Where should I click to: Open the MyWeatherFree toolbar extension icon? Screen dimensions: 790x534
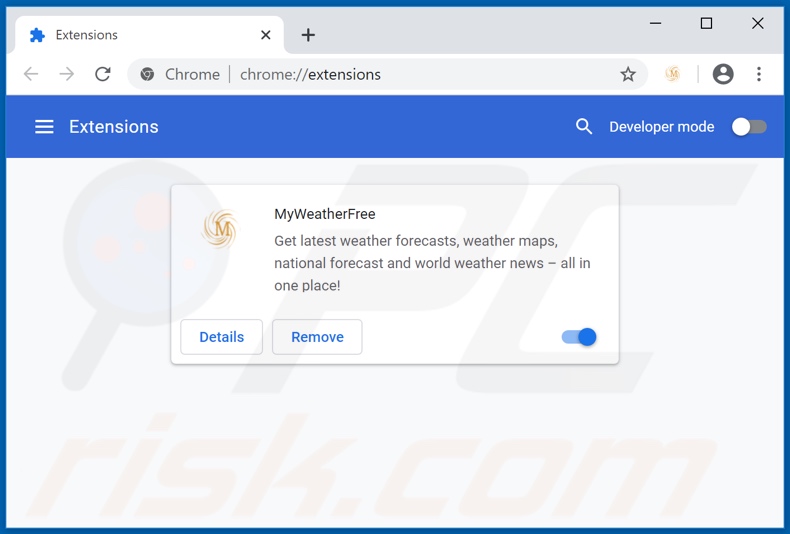point(673,74)
